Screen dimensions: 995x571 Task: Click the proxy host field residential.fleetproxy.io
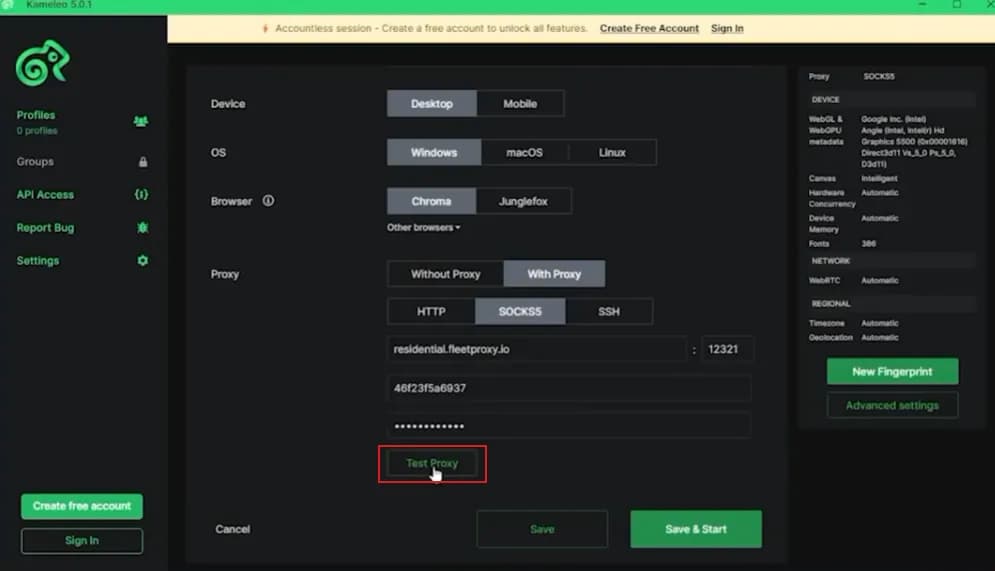pos(537,349)
